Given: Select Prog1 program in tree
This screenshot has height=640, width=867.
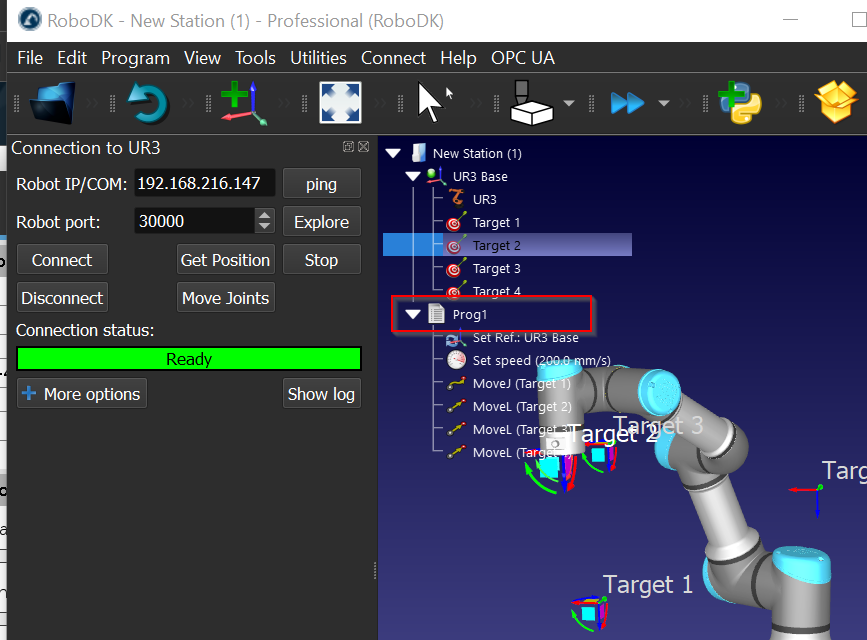Looking at the screenshot, I should [470, 314].
